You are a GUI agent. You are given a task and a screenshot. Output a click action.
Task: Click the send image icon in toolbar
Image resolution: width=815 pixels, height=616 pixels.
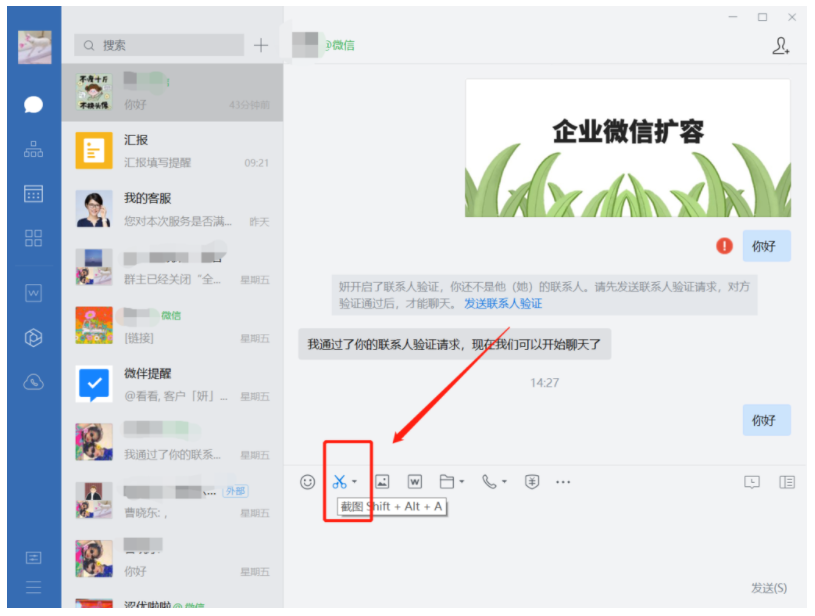[x=382, y=482]
